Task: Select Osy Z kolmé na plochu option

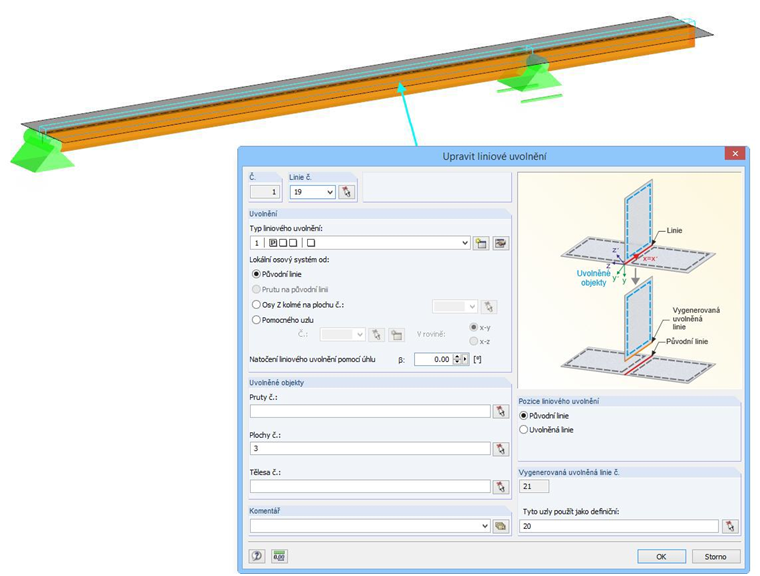Action: 298,305
